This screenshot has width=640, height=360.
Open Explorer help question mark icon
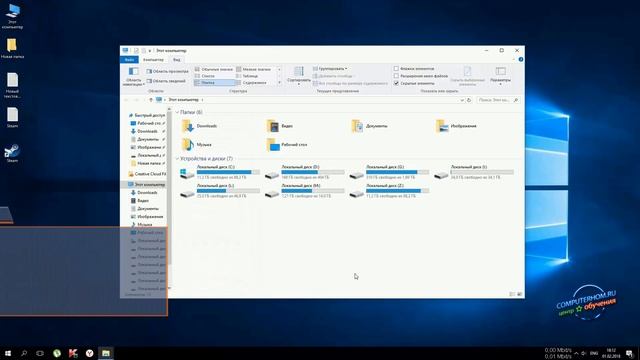click(521, 60)
